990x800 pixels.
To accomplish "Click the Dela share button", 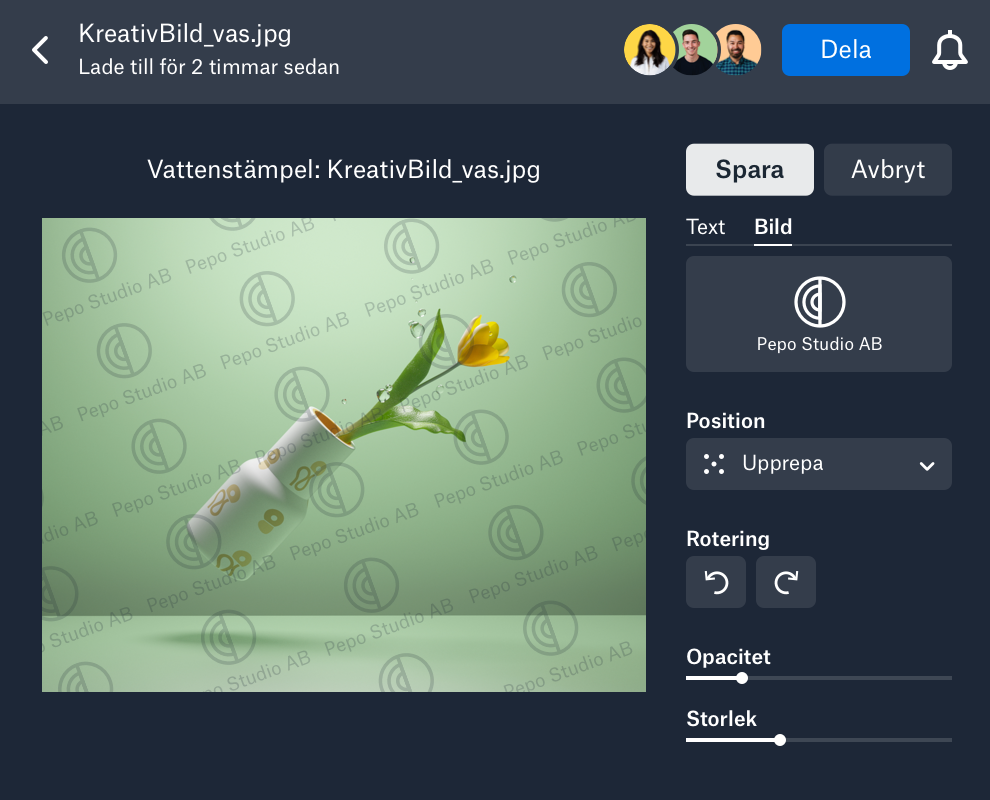I will pyautogui.click(x=845, y=50).
